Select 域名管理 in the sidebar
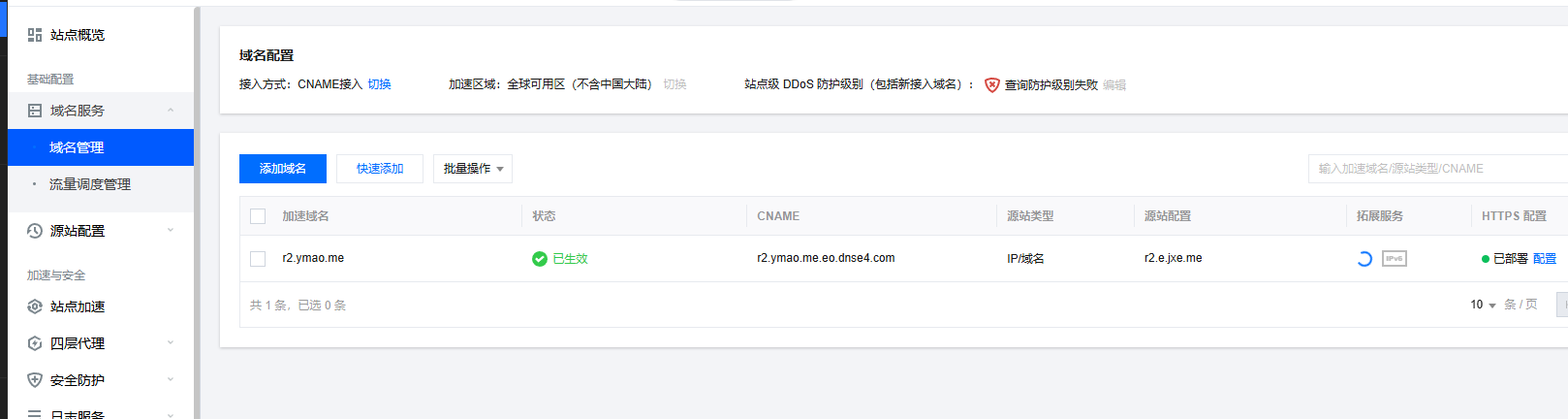This screenshot has width=1568, height=419. (101, 147)
